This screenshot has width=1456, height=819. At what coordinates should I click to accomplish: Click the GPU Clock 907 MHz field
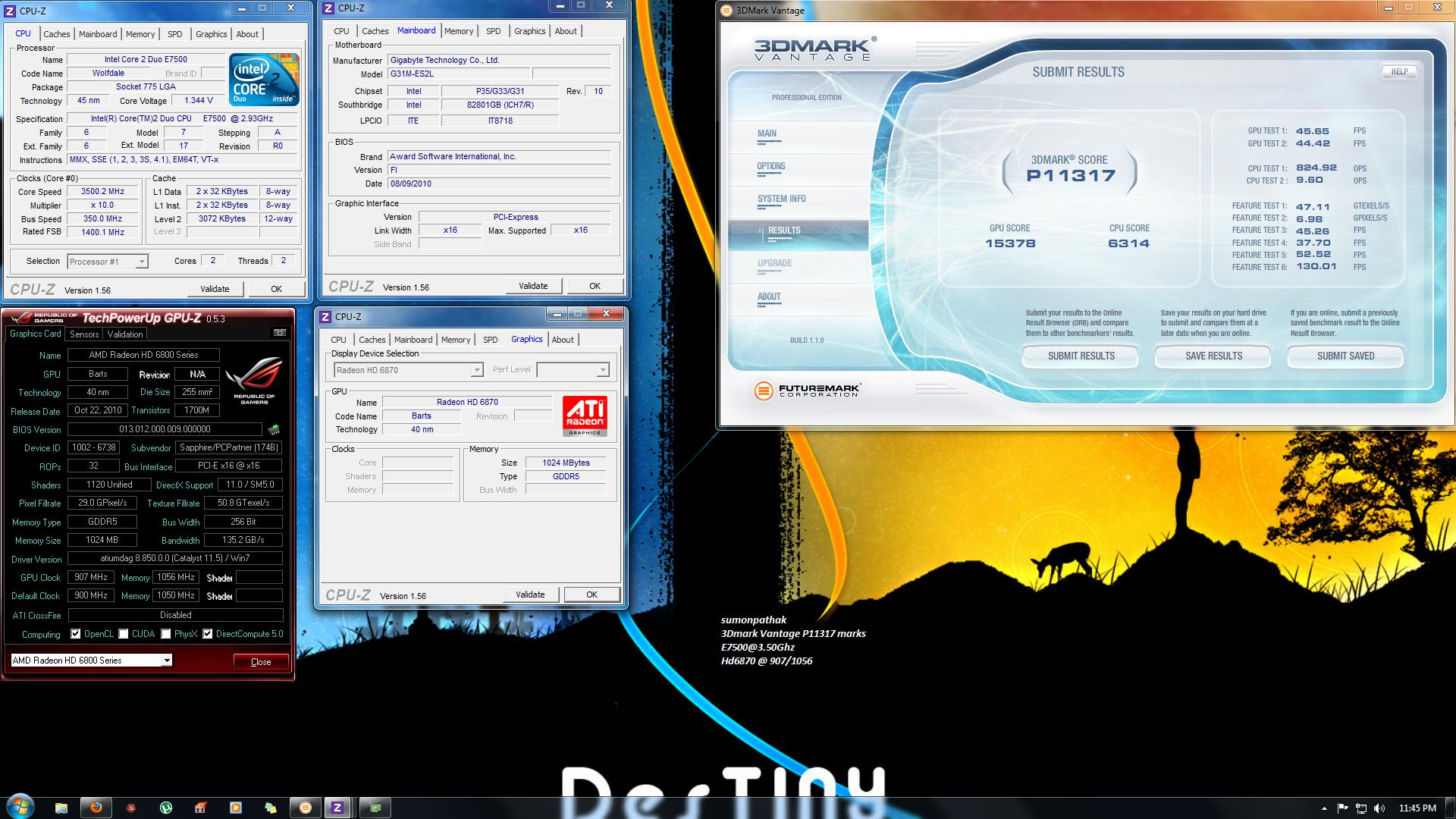coord(91,577)
